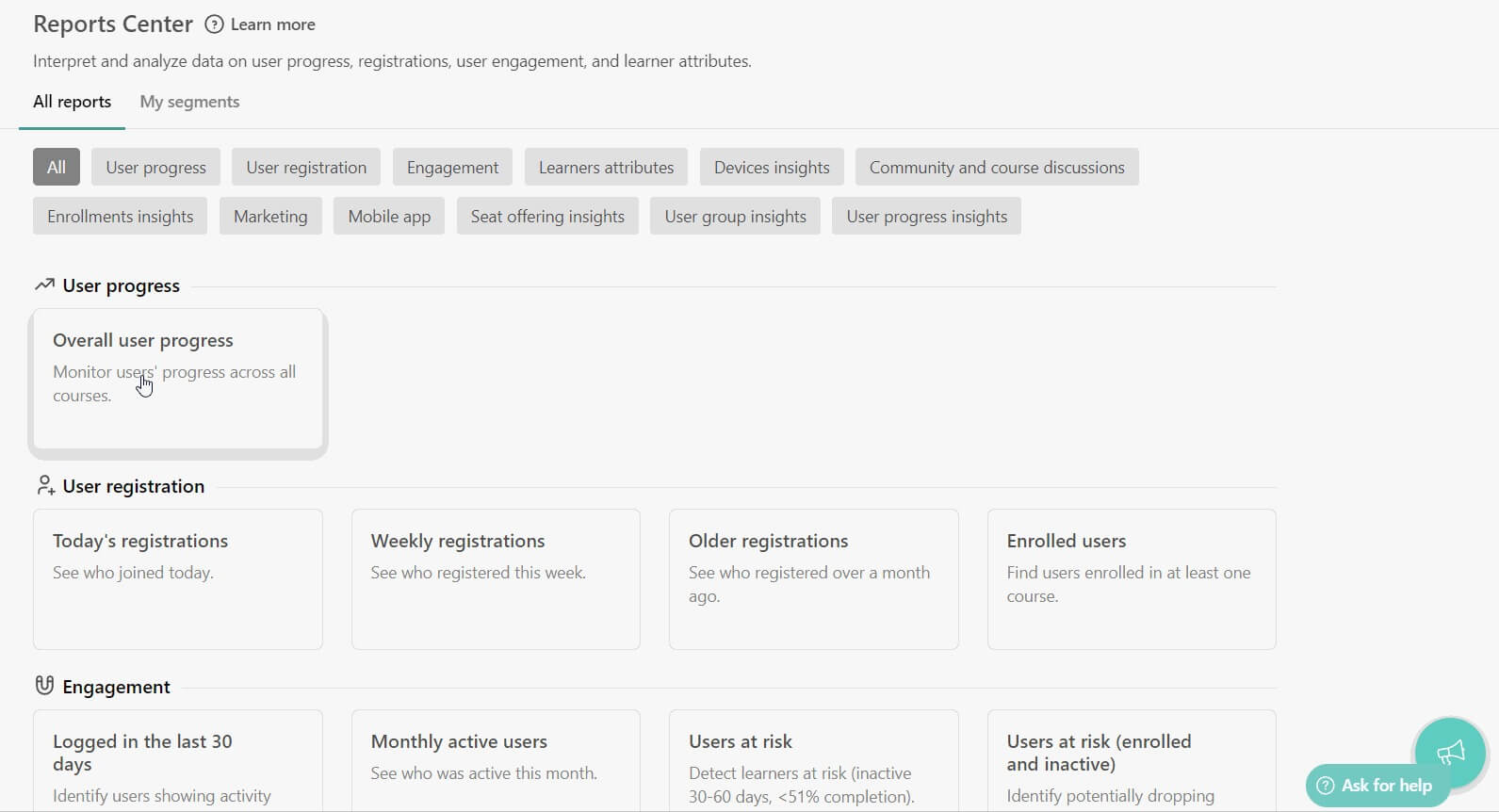The width and height of the screenshot is (1499, 812).
Task: Choose Community and course discussions filter
Action: (996, 168)
